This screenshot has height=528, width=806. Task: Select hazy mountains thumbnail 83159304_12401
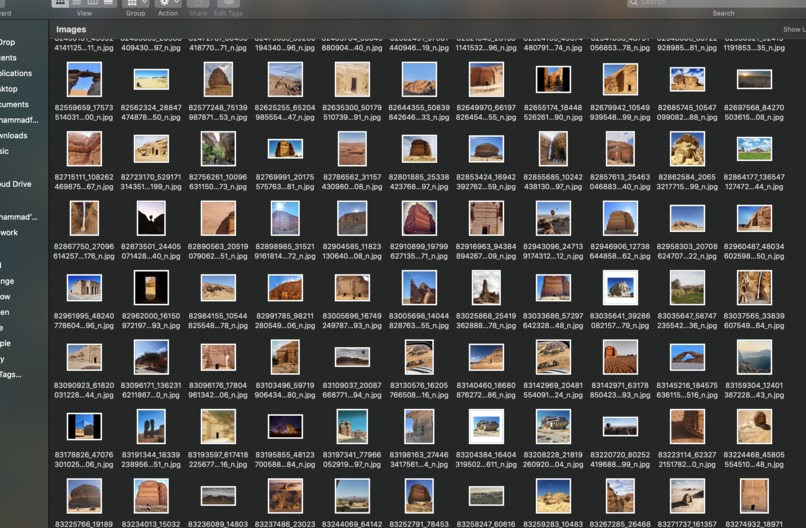[x=754, y=357]
